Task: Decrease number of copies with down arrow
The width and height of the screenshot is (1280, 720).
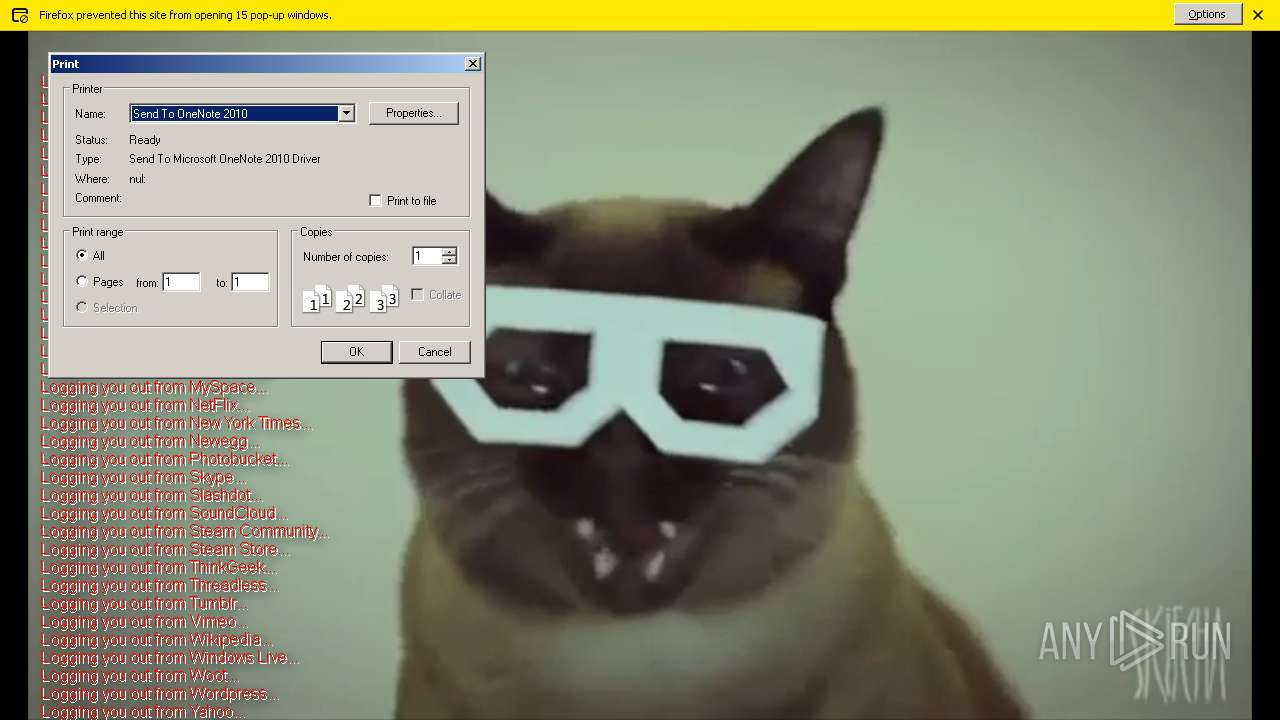Action: 449,261
